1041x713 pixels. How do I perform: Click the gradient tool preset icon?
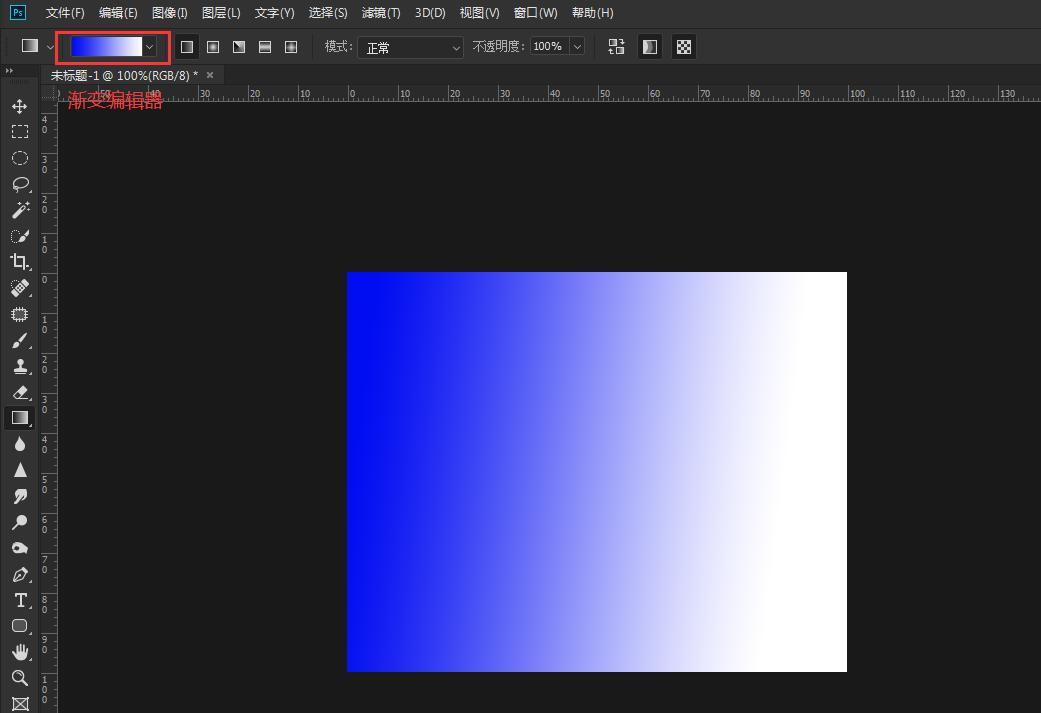pyautogui.click(x=30, y=46)
